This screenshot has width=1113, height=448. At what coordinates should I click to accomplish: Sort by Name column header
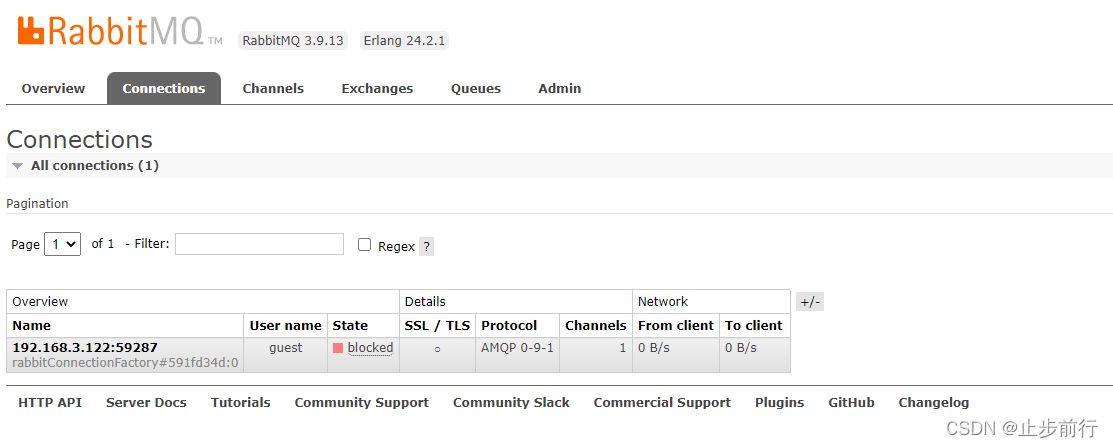coord(32,326)
